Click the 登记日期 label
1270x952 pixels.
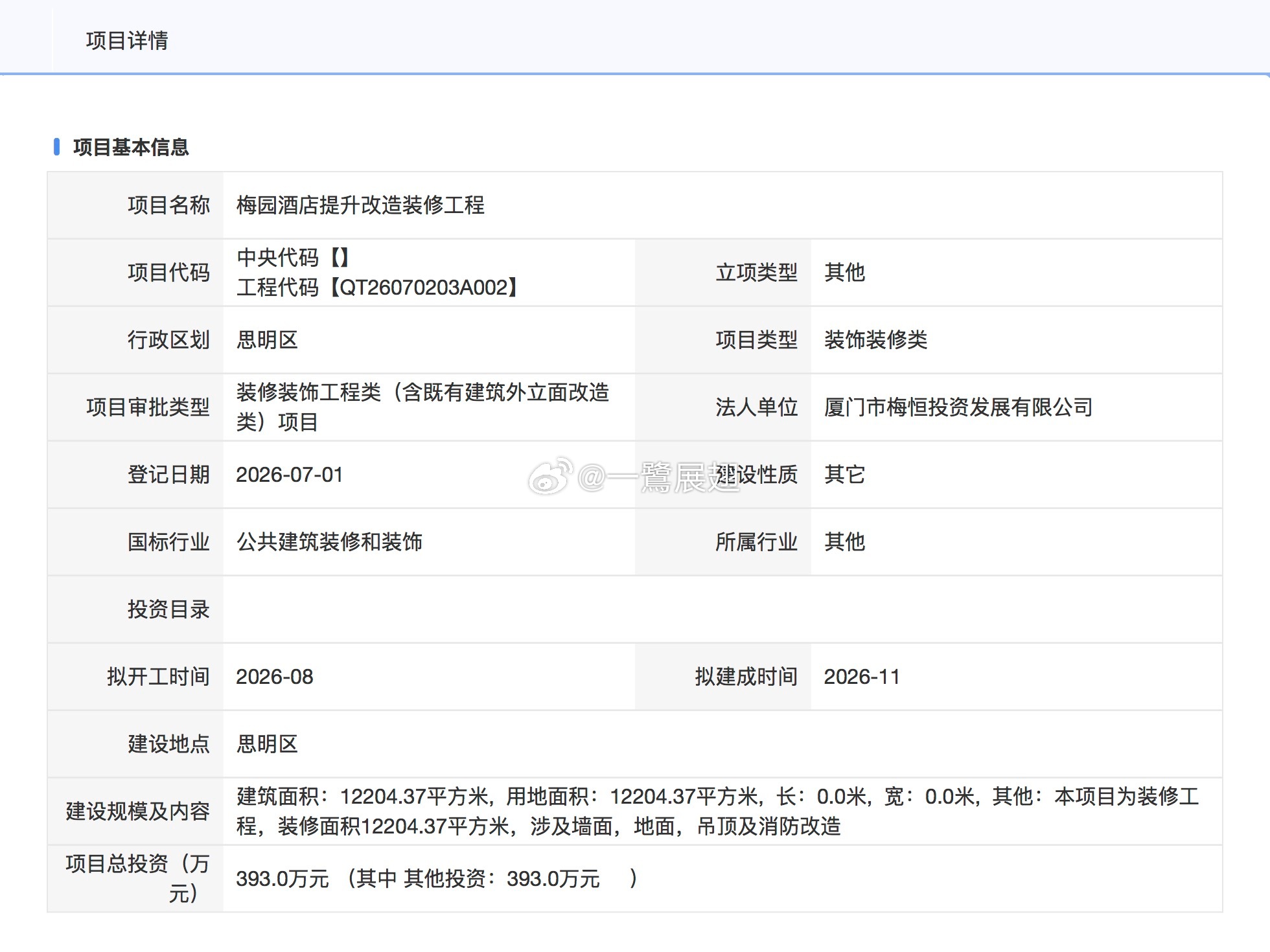[168, 475]
